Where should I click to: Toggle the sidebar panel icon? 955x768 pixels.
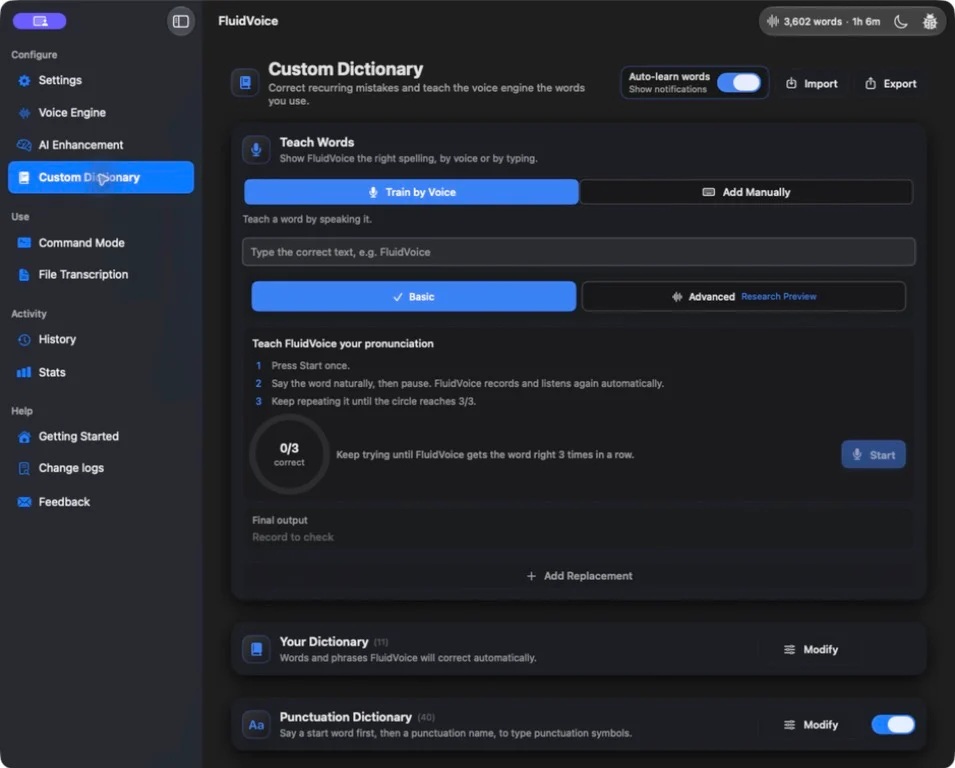coord(180,21)
